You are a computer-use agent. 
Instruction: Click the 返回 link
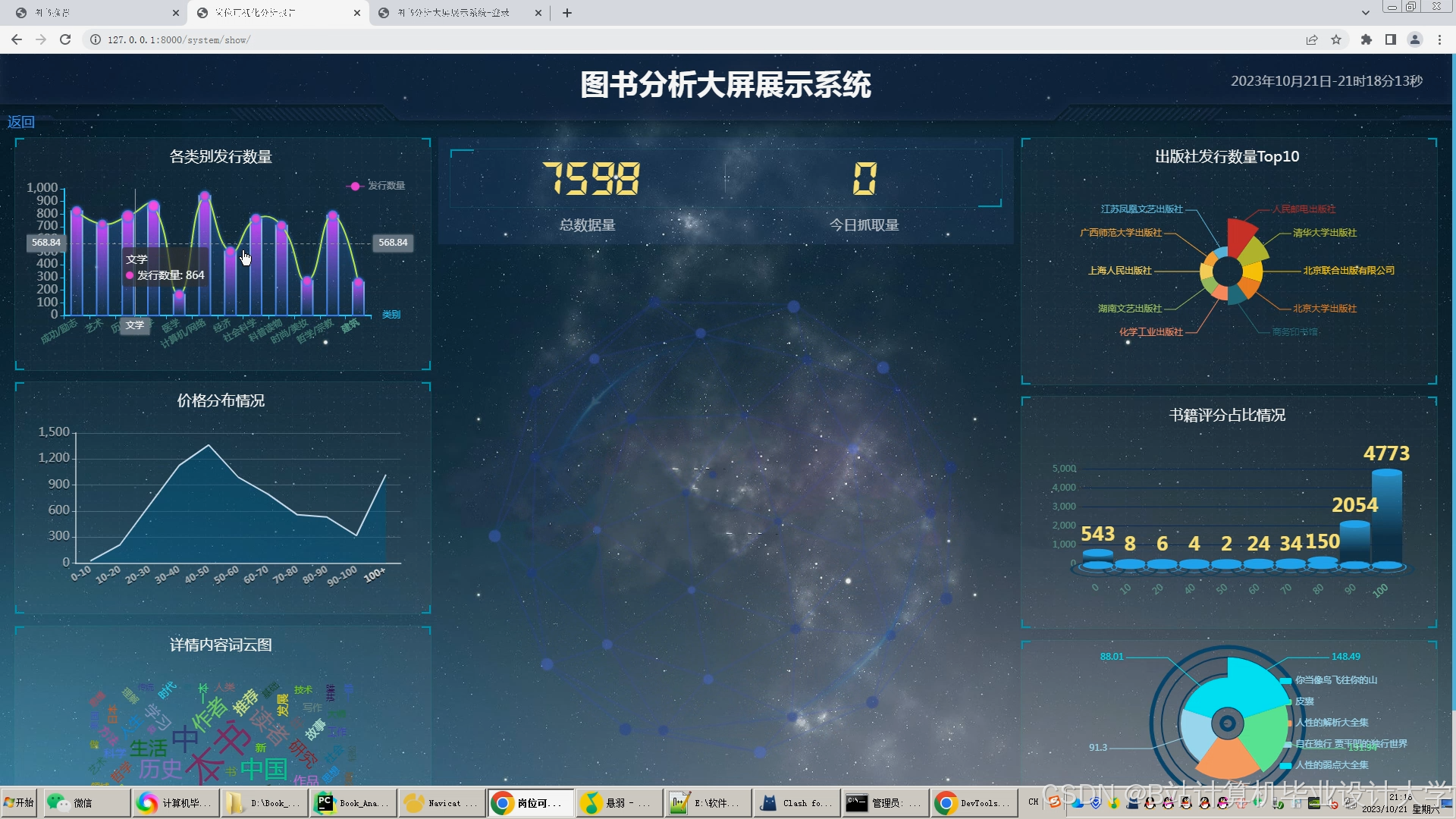point(21,122)
